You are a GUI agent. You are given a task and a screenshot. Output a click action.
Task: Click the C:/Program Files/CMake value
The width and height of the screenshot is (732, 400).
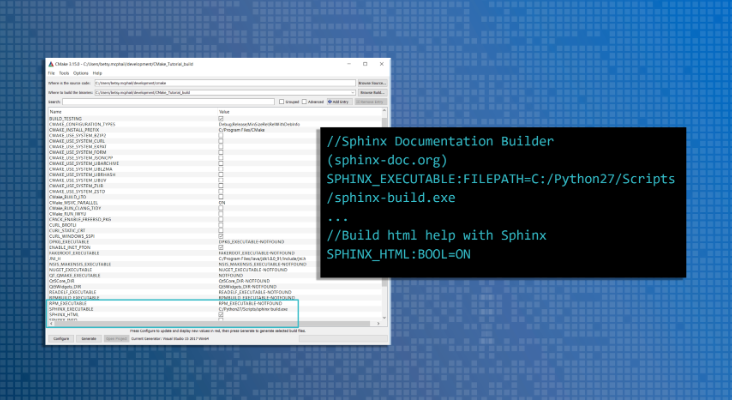point(242,130)
